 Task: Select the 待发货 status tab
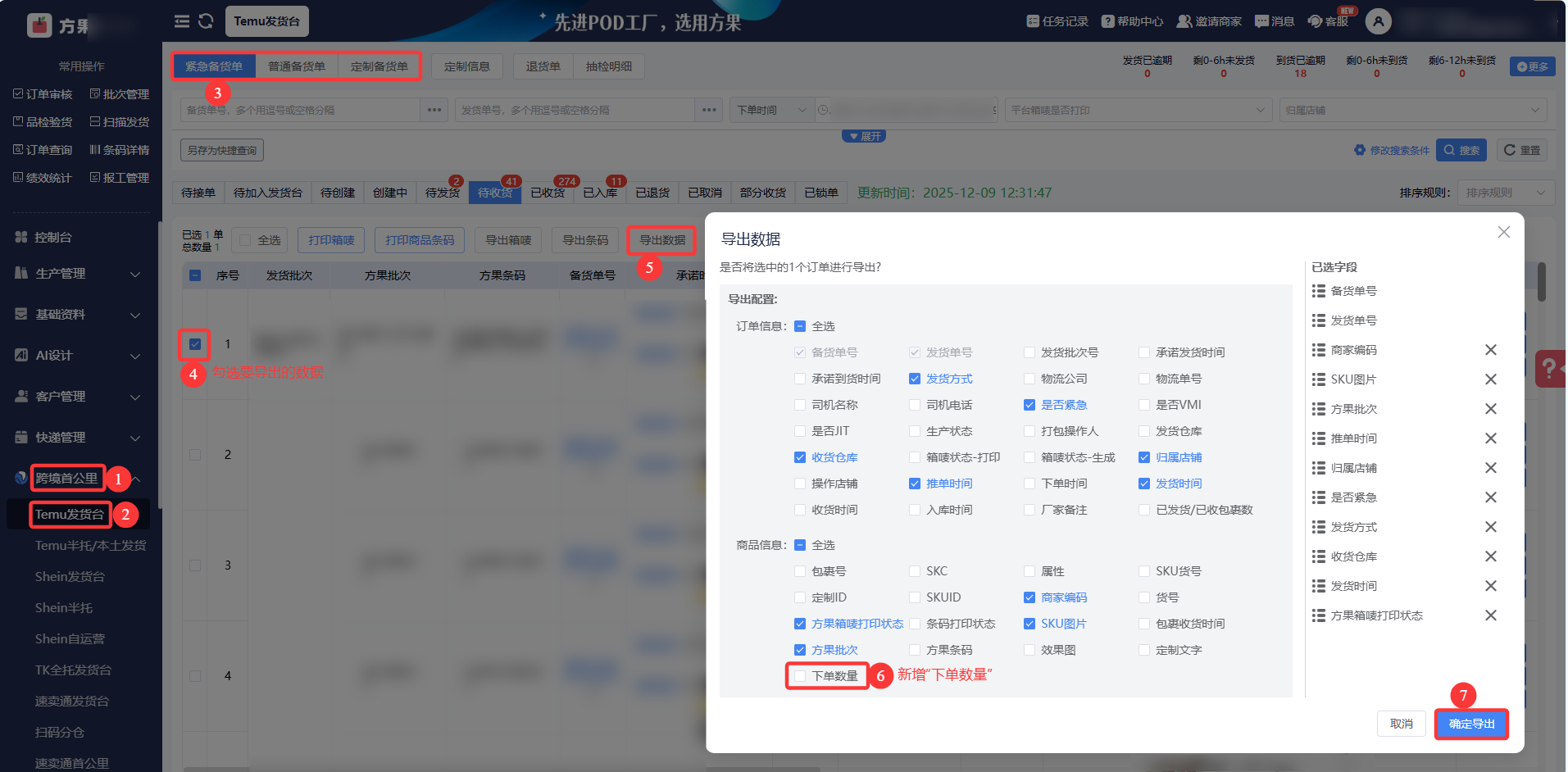[x=443, y=193]
